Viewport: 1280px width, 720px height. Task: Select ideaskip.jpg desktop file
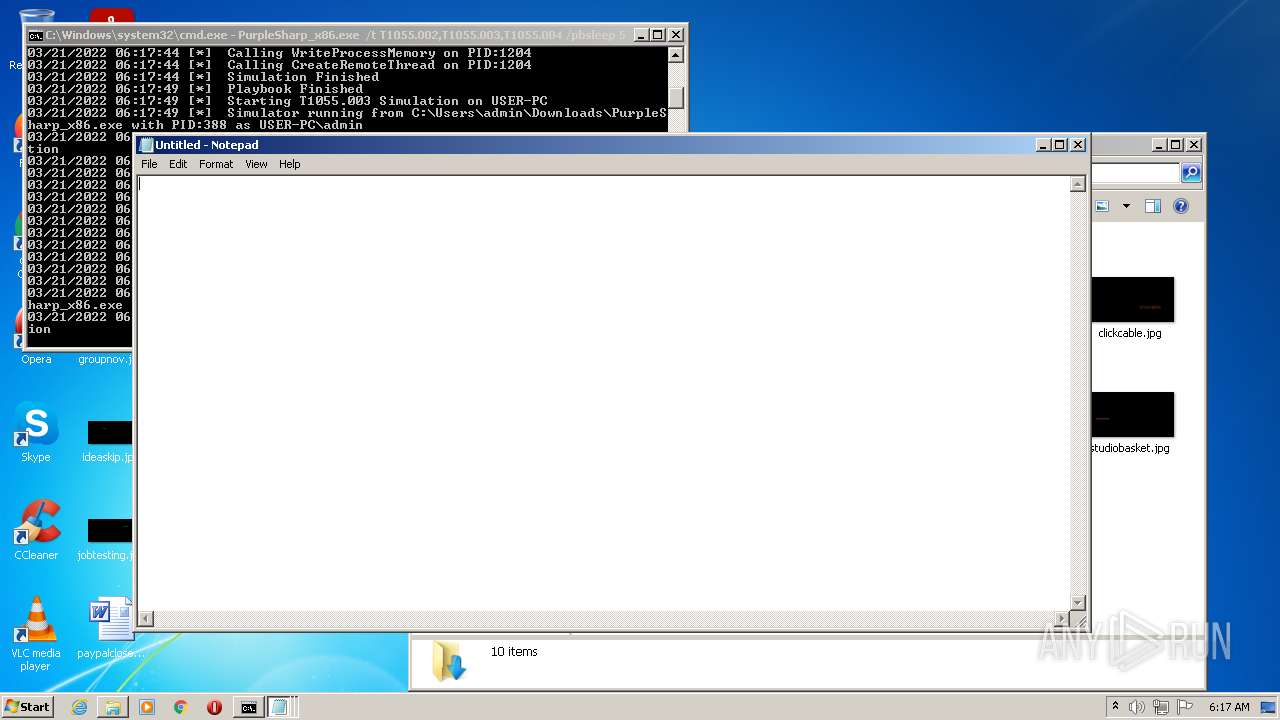[109, 441]
